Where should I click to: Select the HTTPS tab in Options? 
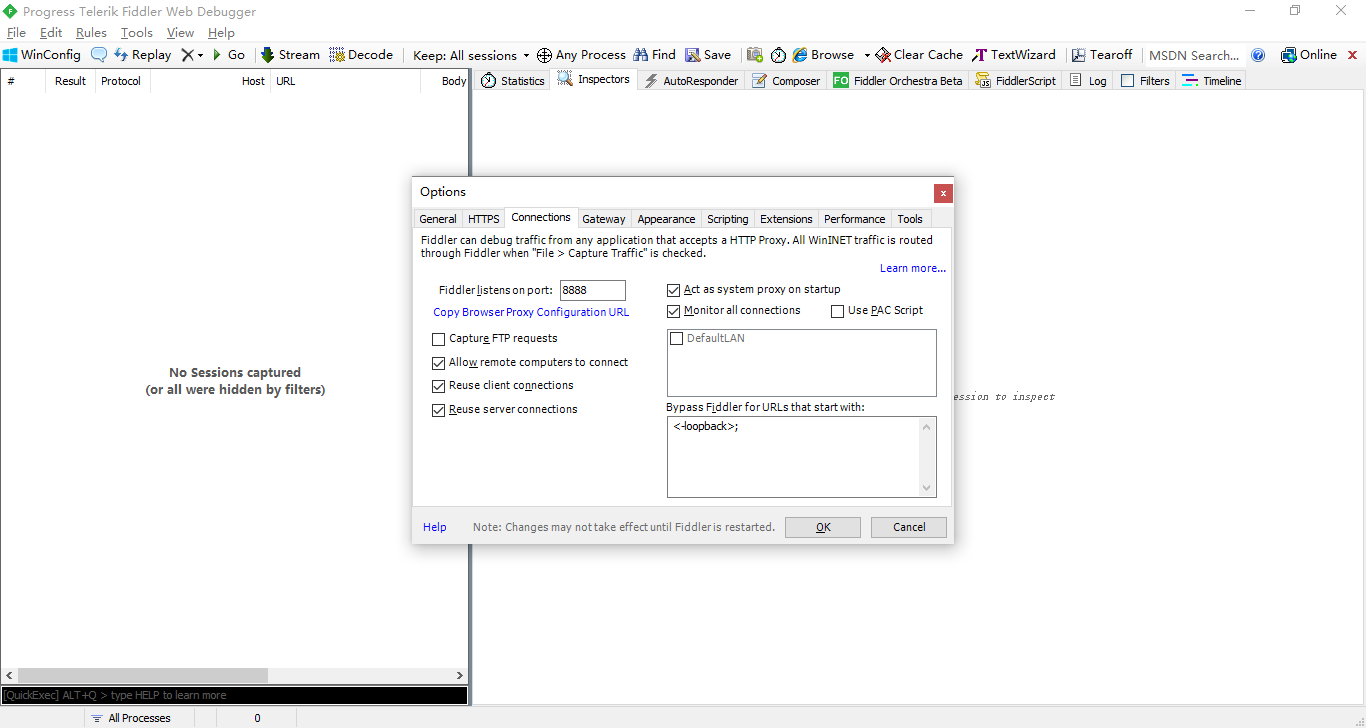point(484,219)
